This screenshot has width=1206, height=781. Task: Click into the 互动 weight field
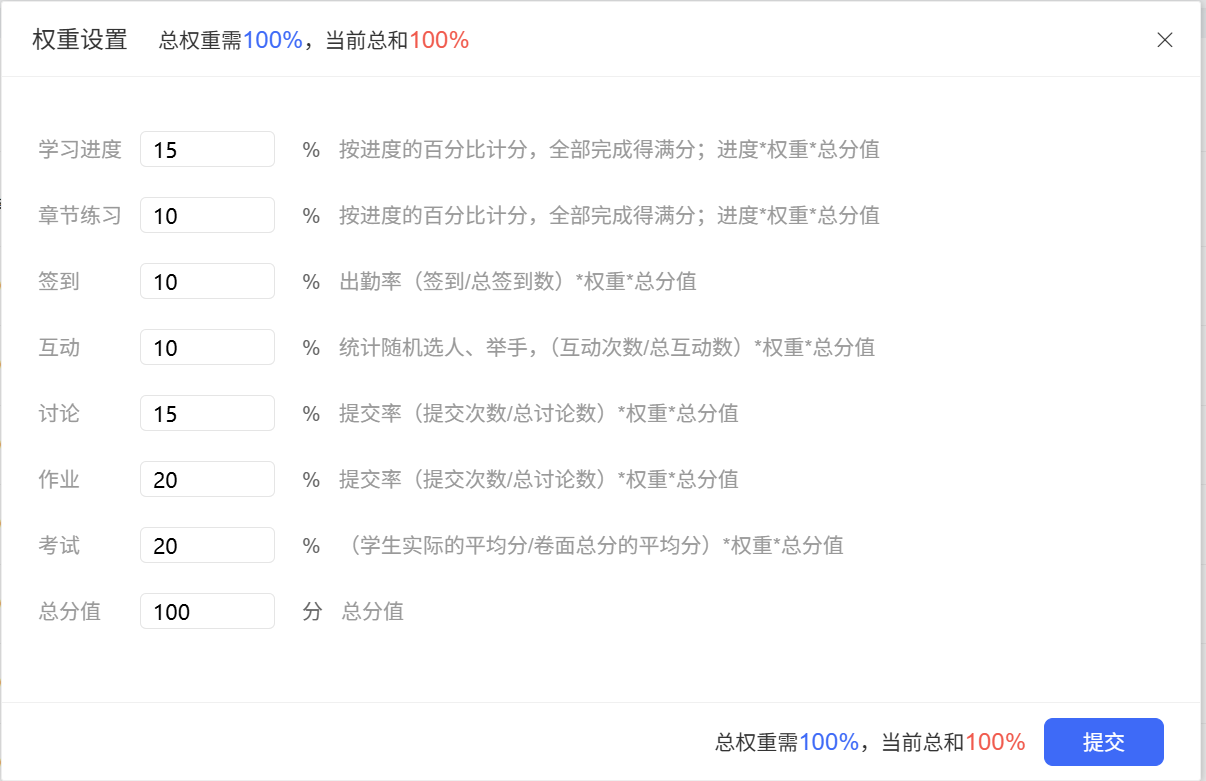click(207, 348)
